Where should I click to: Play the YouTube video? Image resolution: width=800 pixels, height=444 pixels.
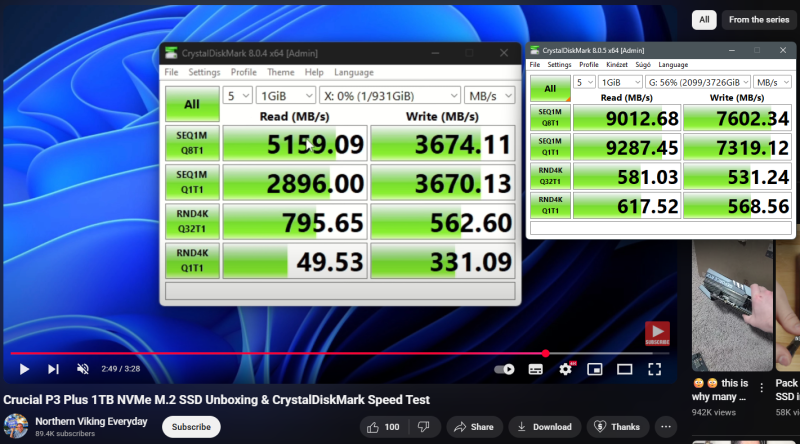(23, 369)
